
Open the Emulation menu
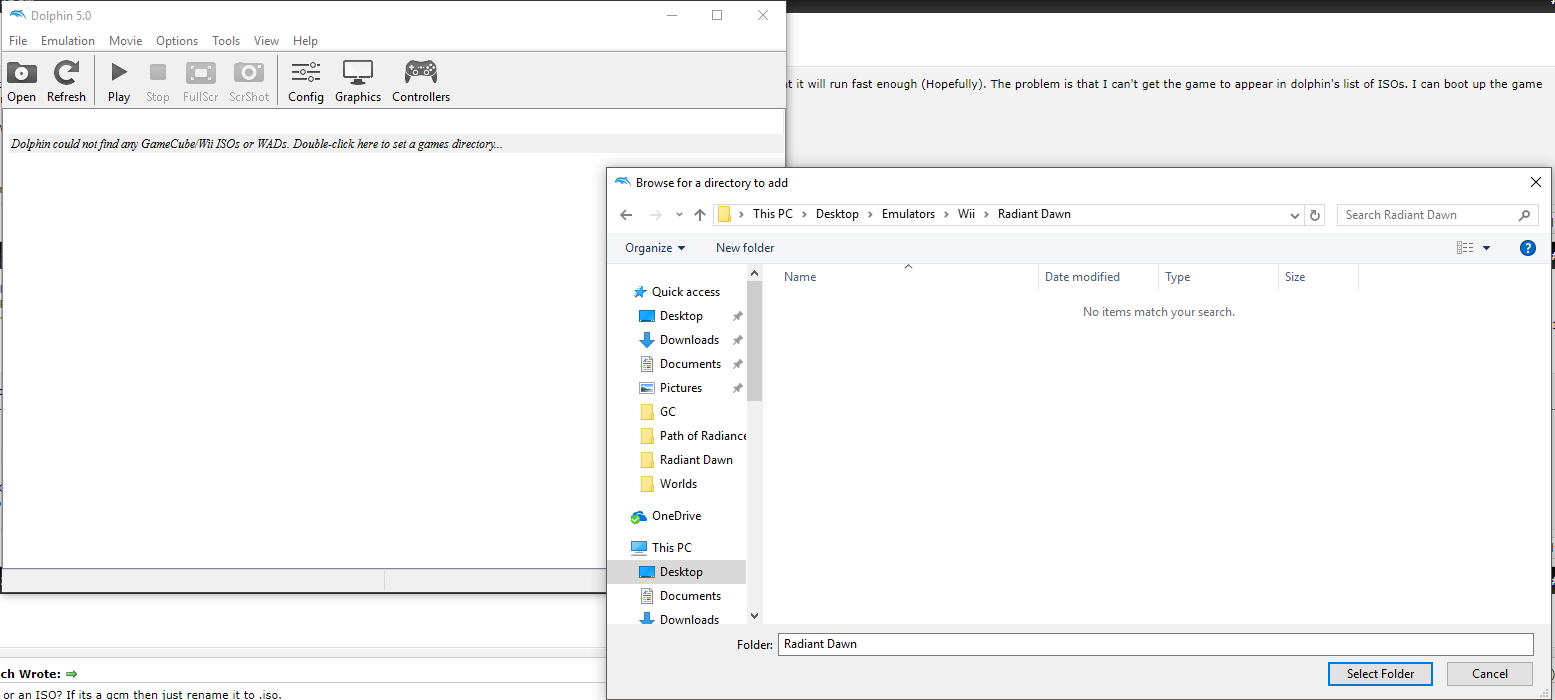tap(68, 41)
